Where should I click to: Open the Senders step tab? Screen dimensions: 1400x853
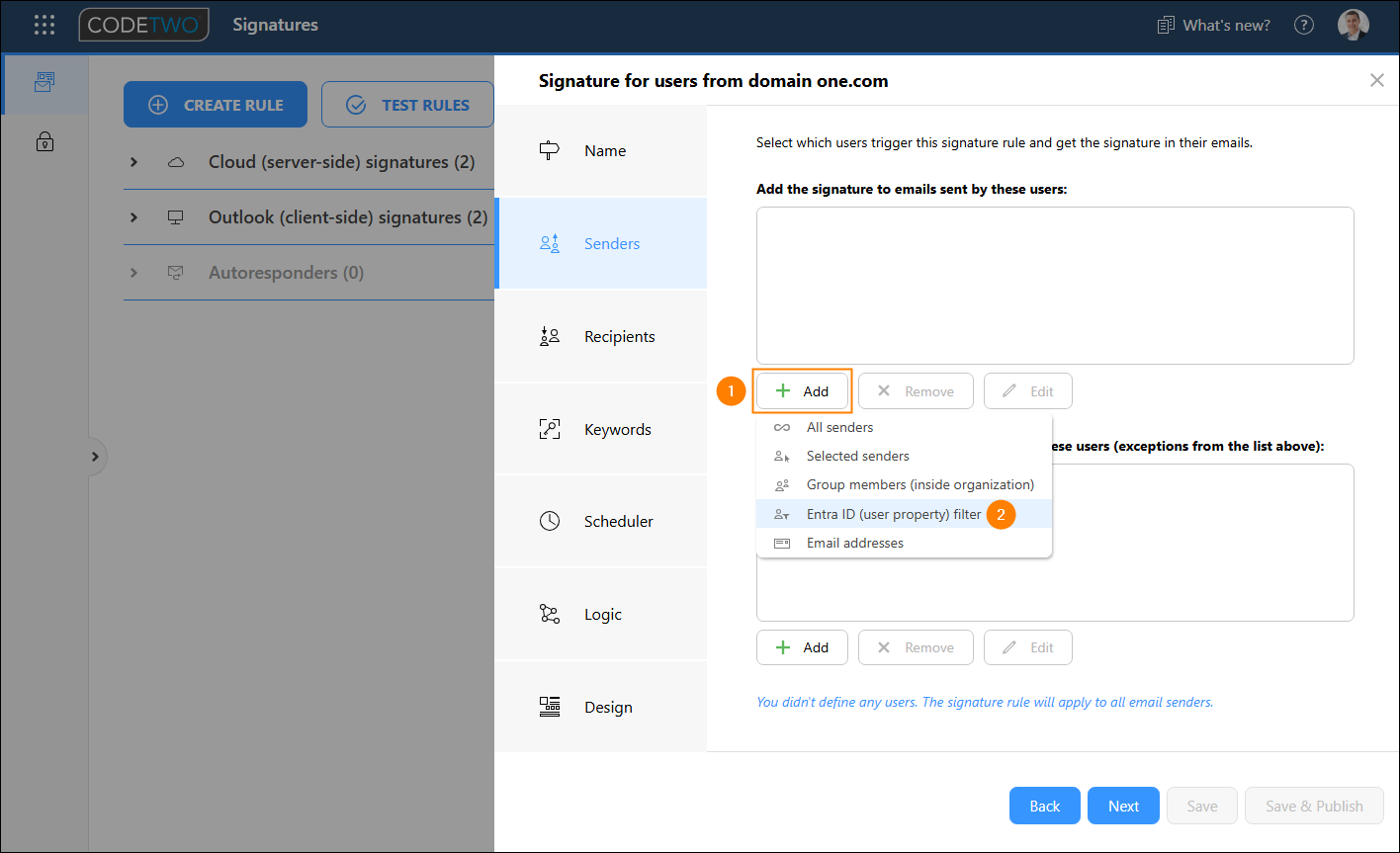601,243
